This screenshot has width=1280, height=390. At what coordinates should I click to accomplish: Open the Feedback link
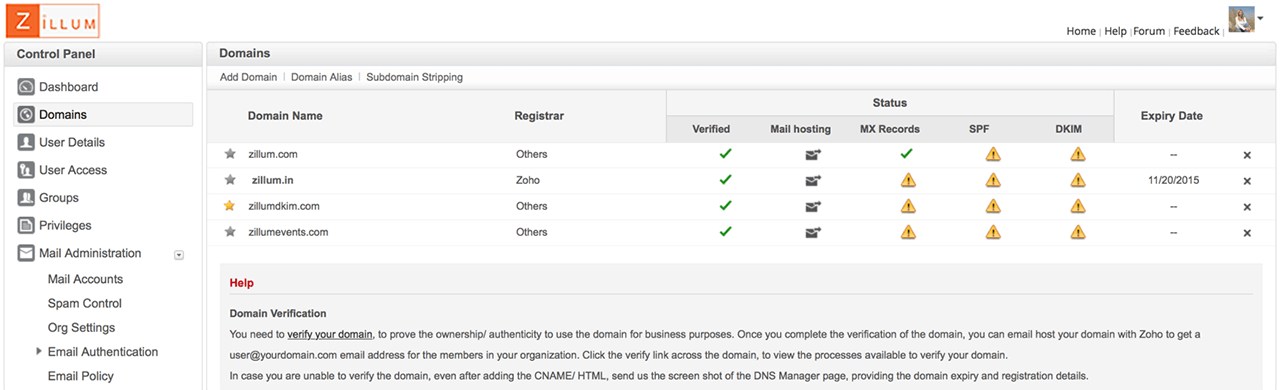click(1196, 31)
